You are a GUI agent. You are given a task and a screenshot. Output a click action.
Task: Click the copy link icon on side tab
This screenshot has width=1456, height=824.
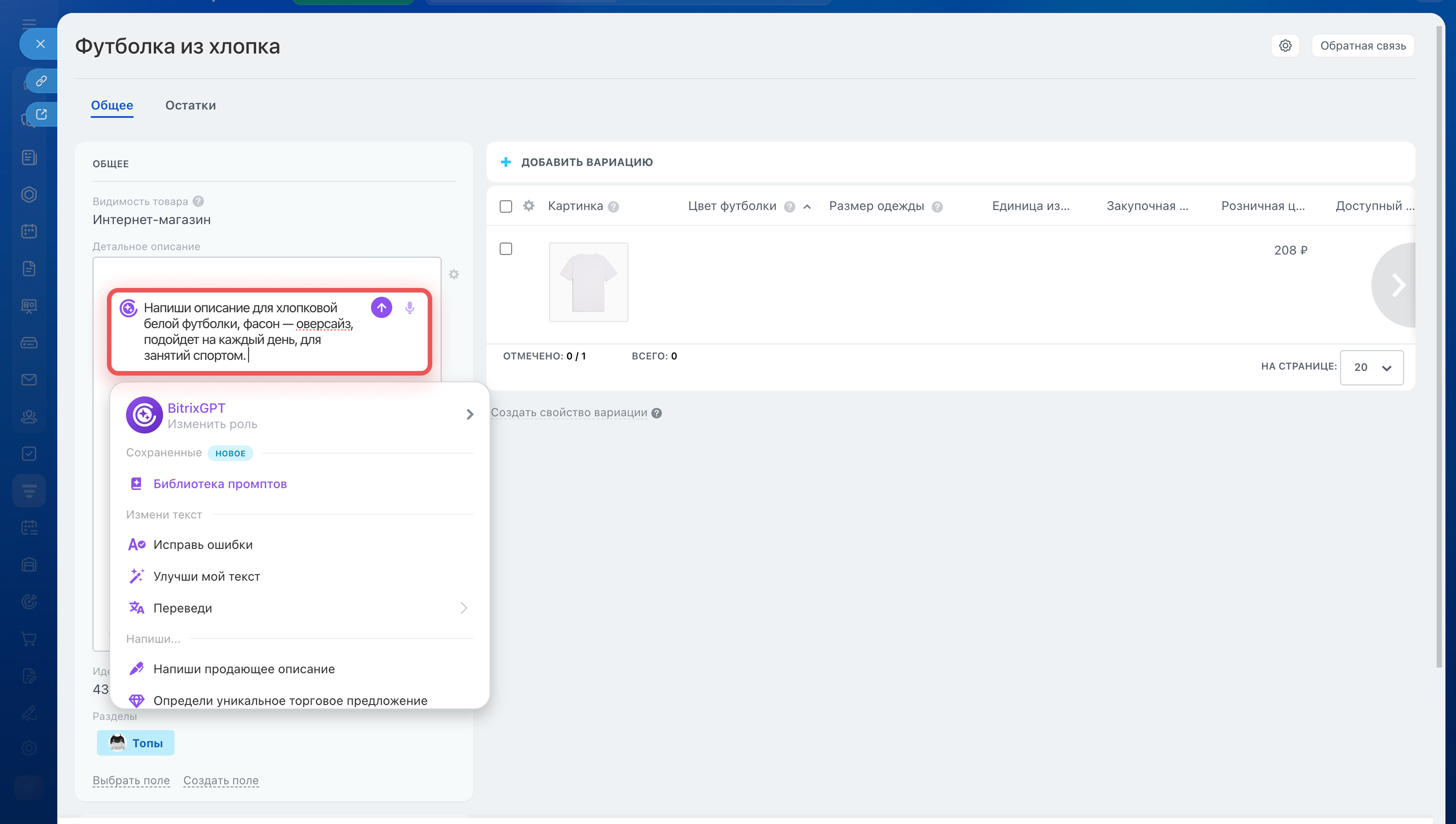pyautogui.click(x=41, y=81)
